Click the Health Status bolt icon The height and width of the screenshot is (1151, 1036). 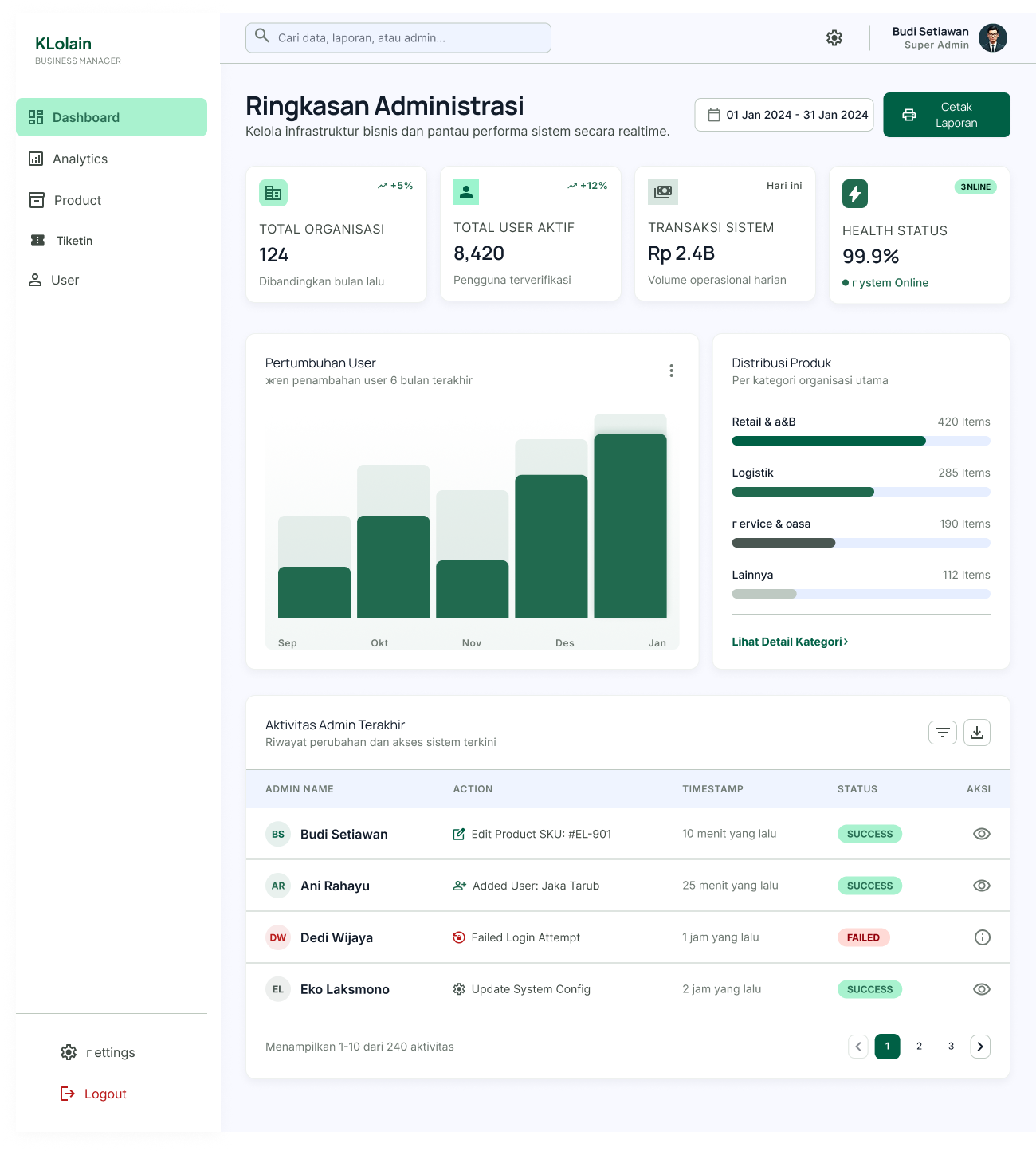[855, 194]
